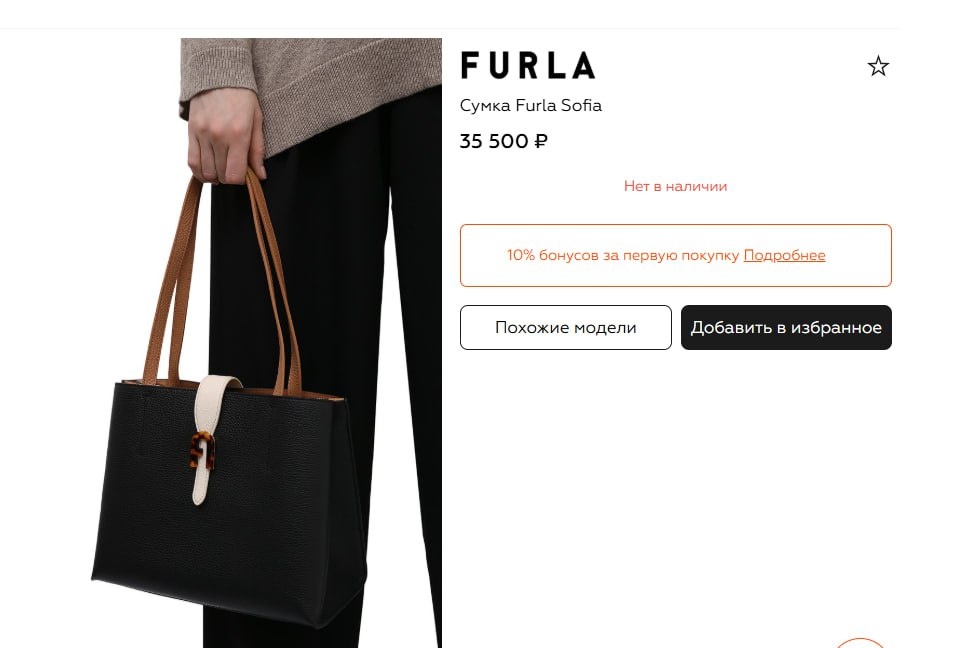Click Добавить в избранное button
This screenshot has height=648, width=964.
click(x=786, y=328)
